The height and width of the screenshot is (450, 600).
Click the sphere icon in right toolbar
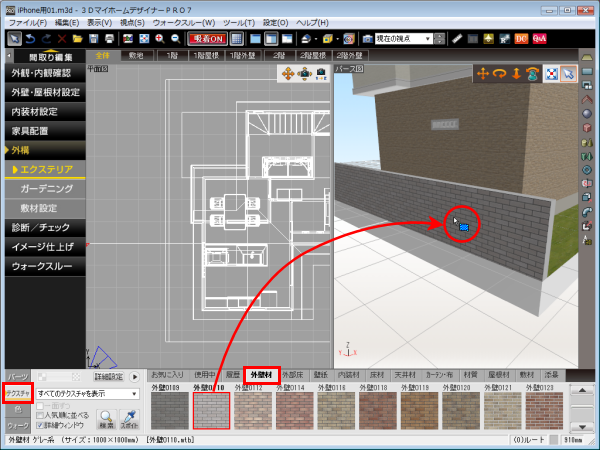pyautogui.click(x=587, y=113)
